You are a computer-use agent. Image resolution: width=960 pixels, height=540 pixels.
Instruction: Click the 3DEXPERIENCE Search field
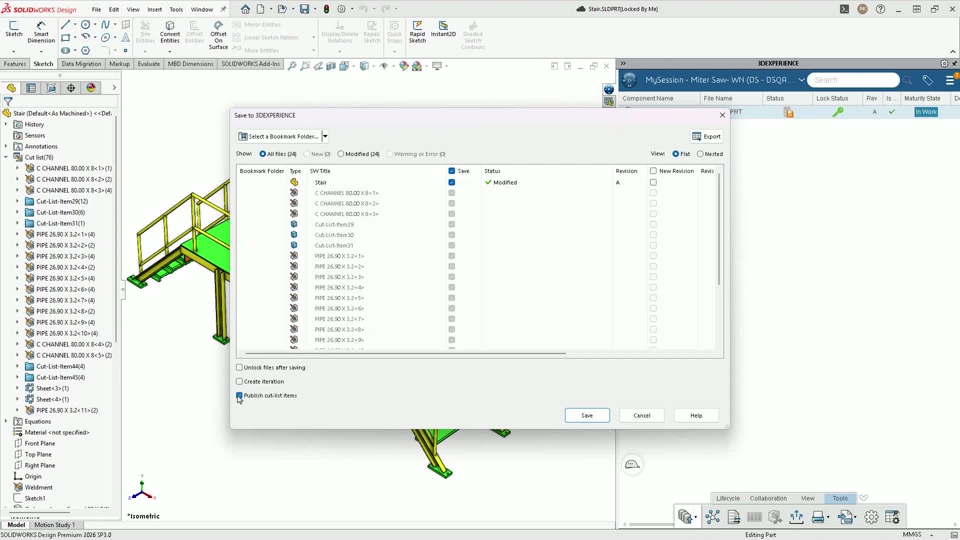(853, 80)
